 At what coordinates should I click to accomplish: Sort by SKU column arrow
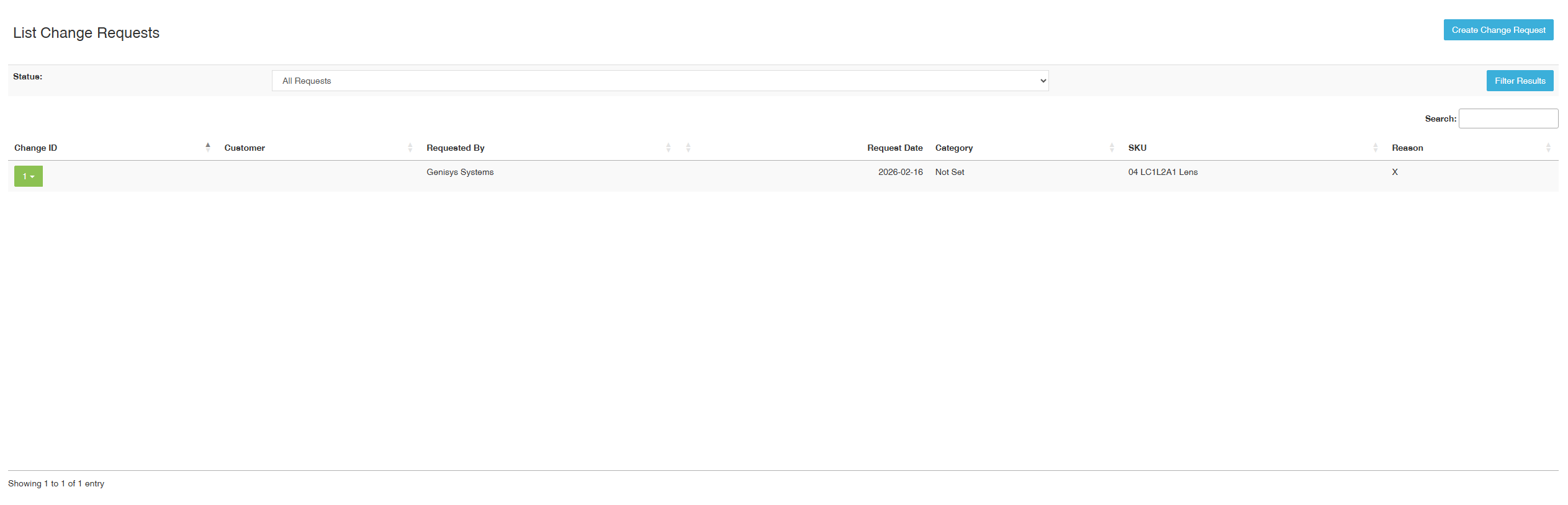click(1376, 147)
